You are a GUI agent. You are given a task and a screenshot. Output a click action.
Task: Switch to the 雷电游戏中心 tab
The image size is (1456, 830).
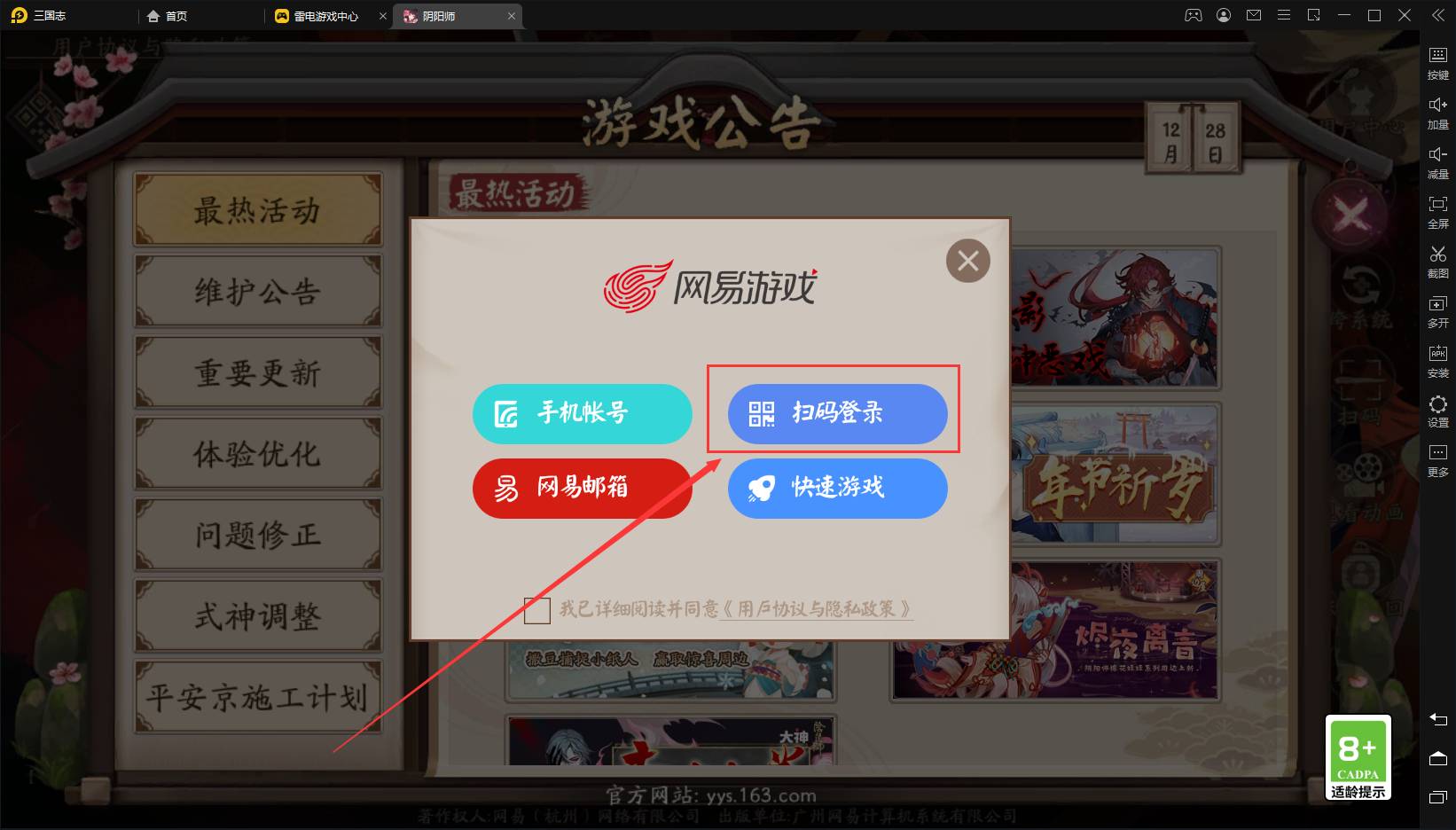(326, 16)
